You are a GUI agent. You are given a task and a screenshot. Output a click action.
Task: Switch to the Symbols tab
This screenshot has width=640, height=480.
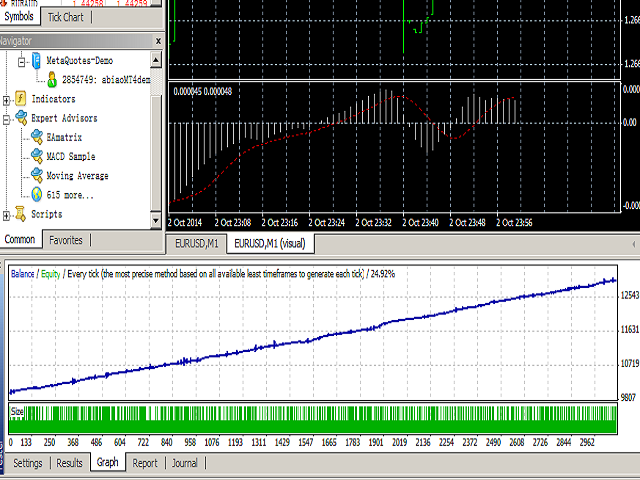19,16
